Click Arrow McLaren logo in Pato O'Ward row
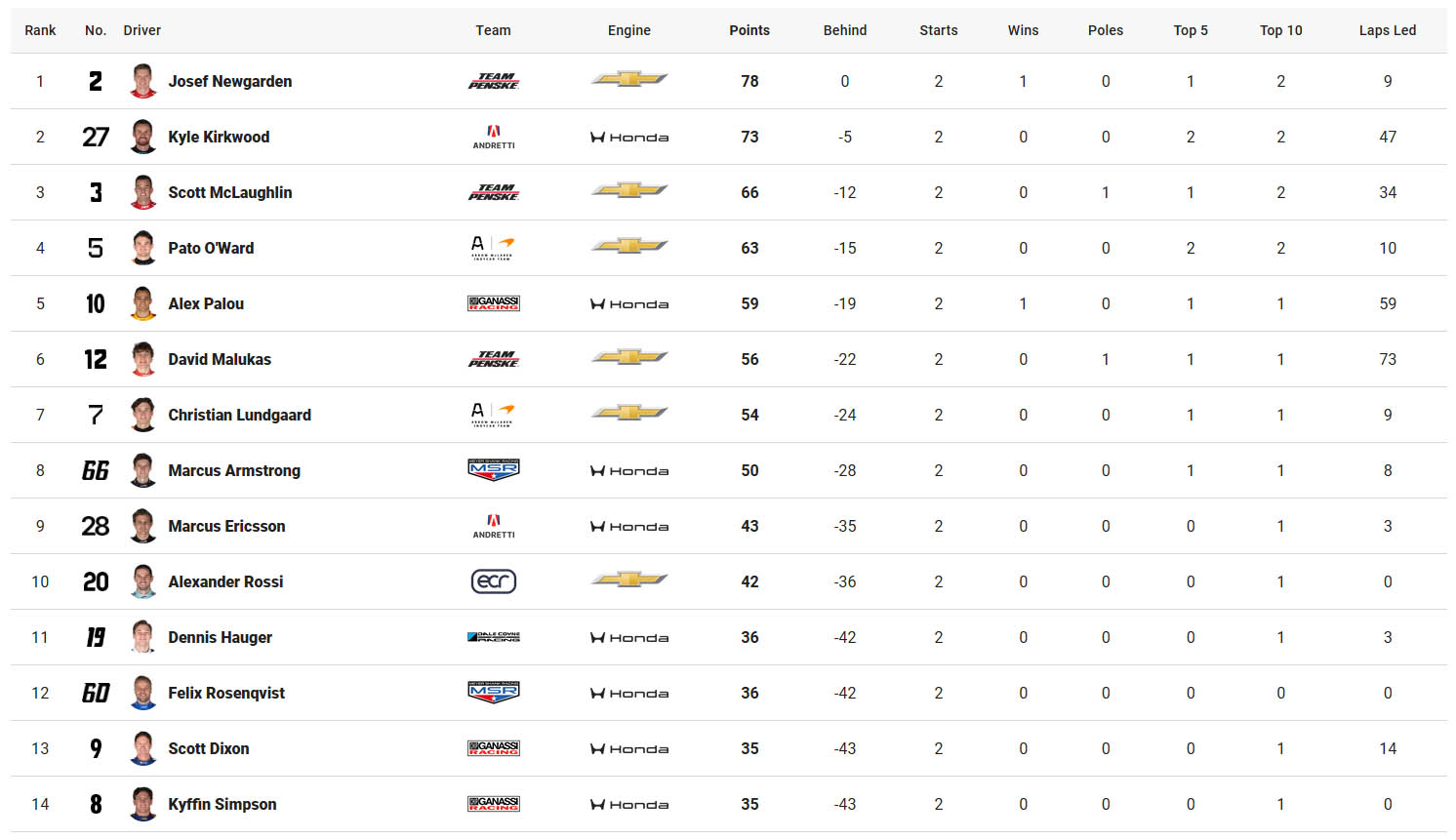Image resolution: width=1456 pixels, height=840 pixels. (x=493, y=248)
